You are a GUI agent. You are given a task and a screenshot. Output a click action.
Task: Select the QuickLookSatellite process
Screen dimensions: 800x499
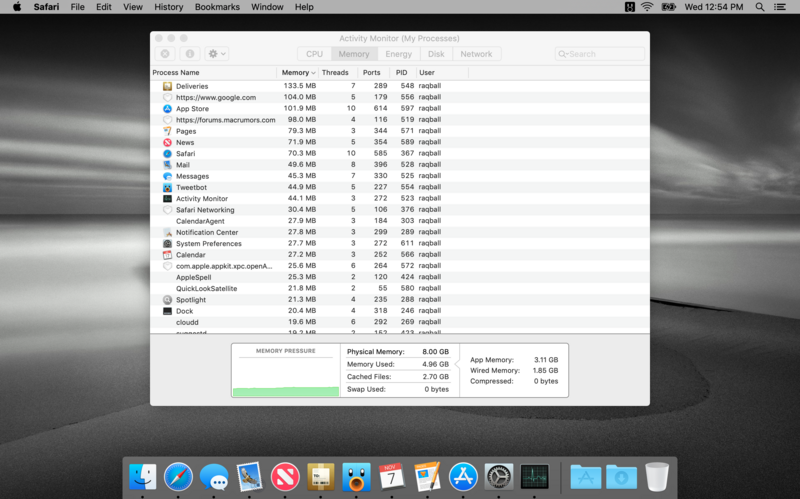pos(400,288)
